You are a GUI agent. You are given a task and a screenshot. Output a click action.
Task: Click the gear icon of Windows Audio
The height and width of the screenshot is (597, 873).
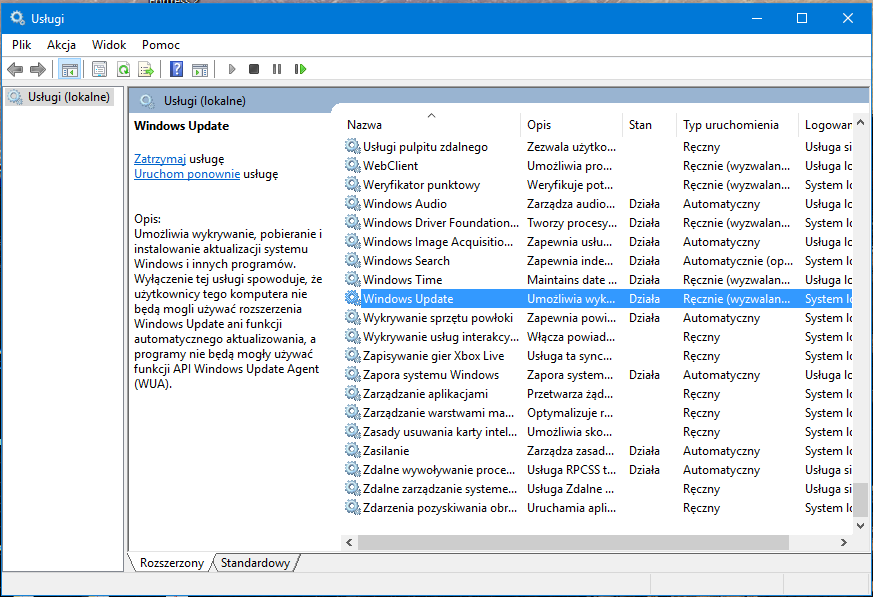coord(352,203)
